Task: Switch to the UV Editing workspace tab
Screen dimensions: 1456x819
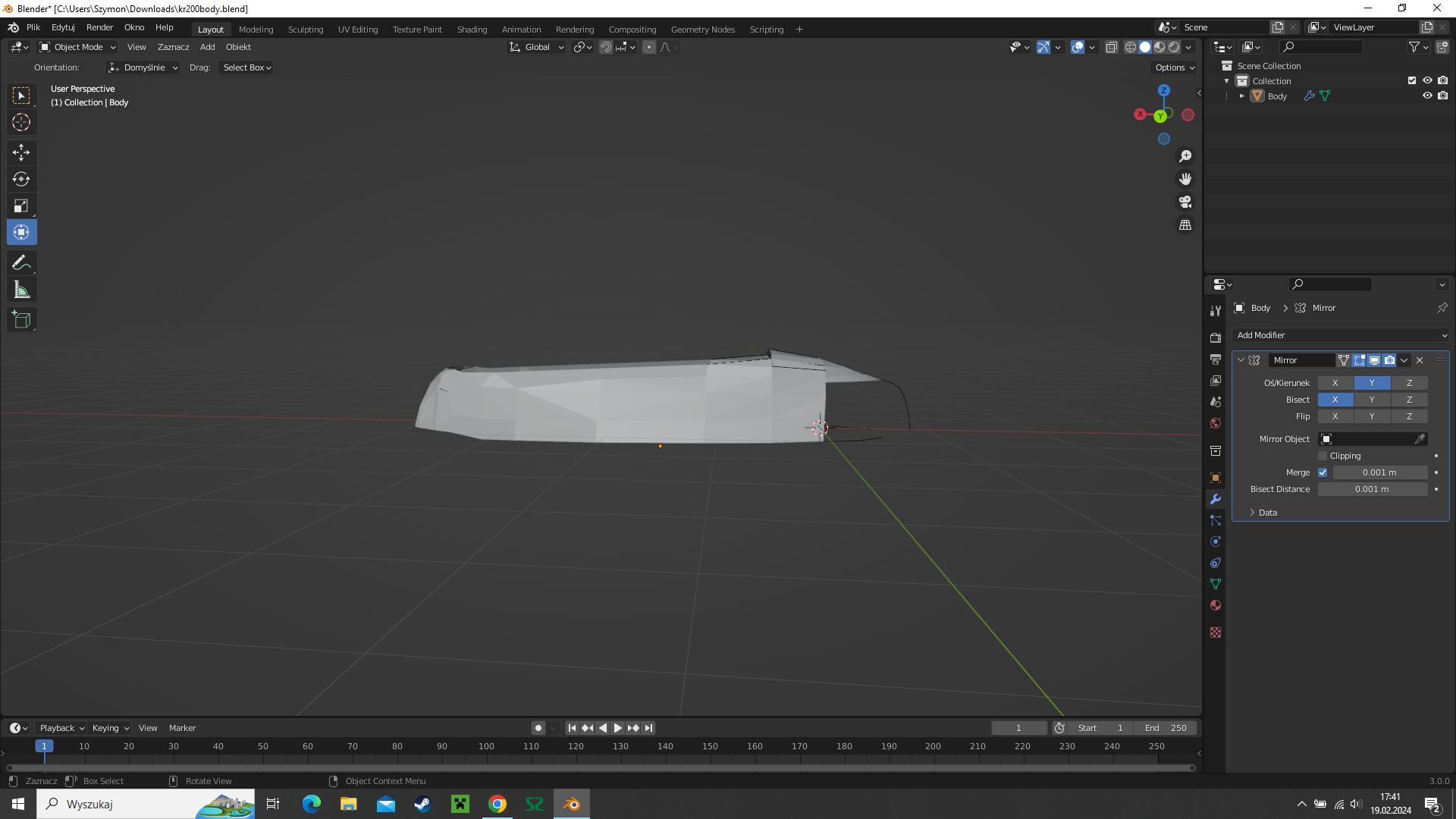Action: click(358, 30)
